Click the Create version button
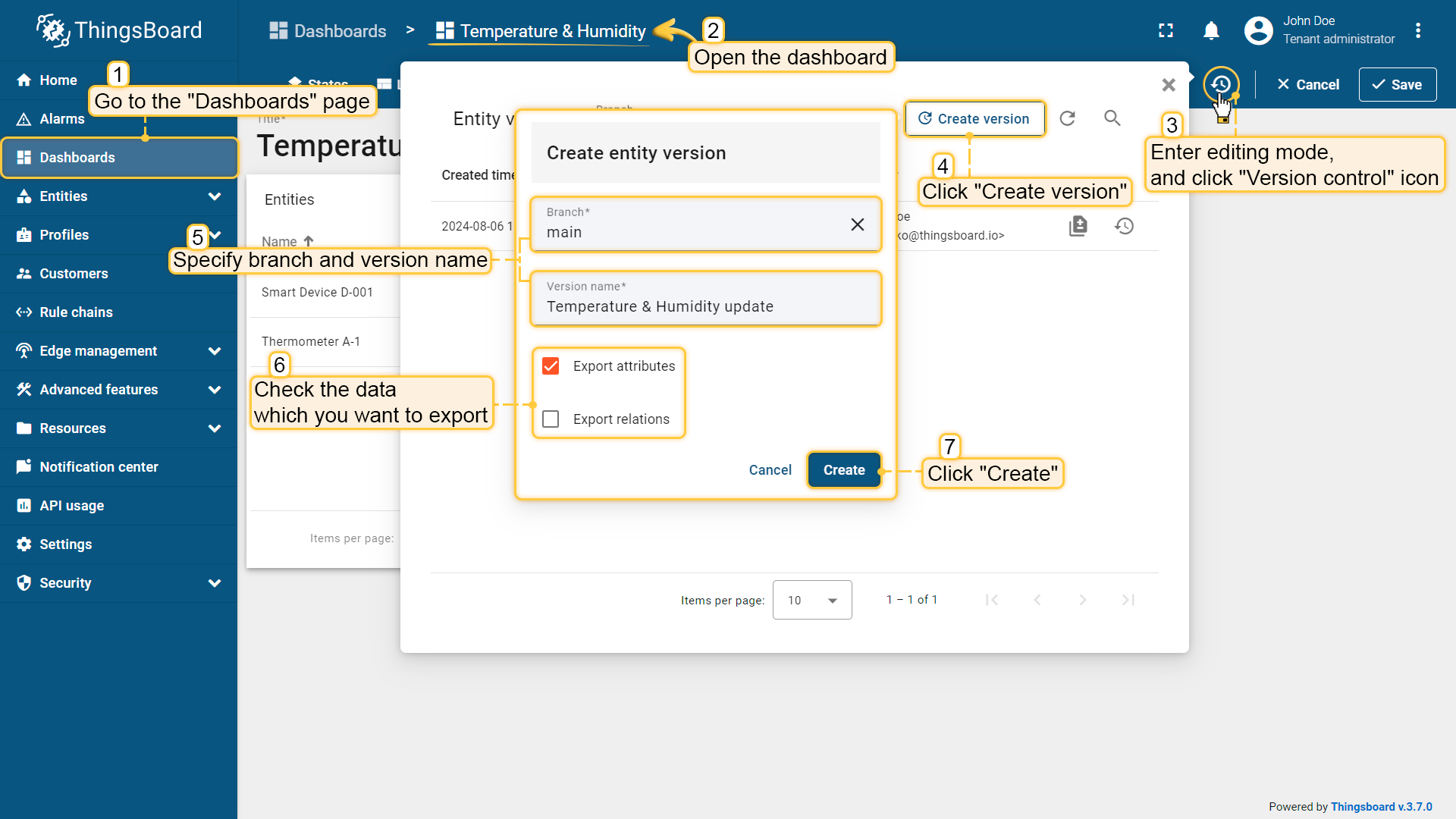This screenshot has height=819, width=1456. [x=974, y=119]
